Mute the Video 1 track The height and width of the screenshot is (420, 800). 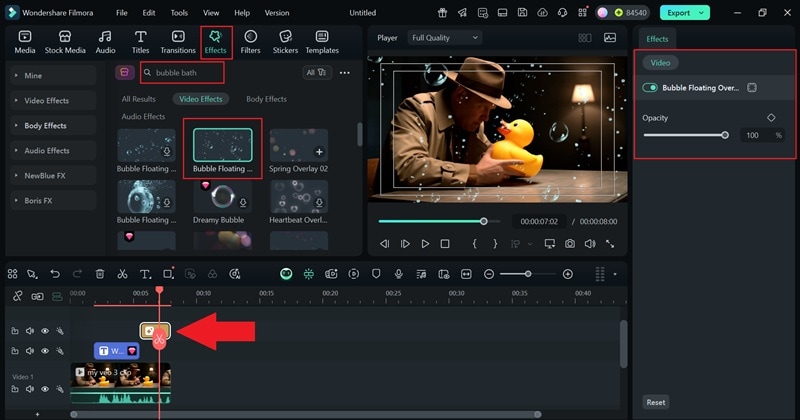30,389
